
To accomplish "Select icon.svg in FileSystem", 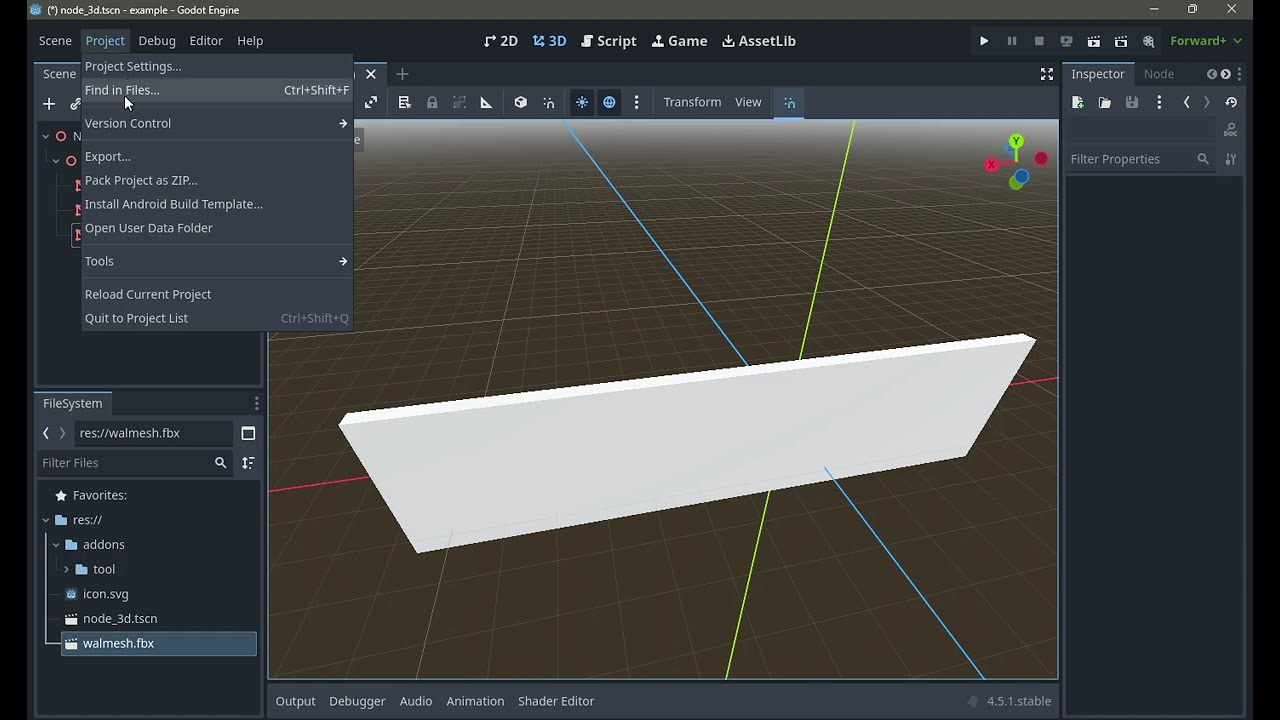I will 105,594.
